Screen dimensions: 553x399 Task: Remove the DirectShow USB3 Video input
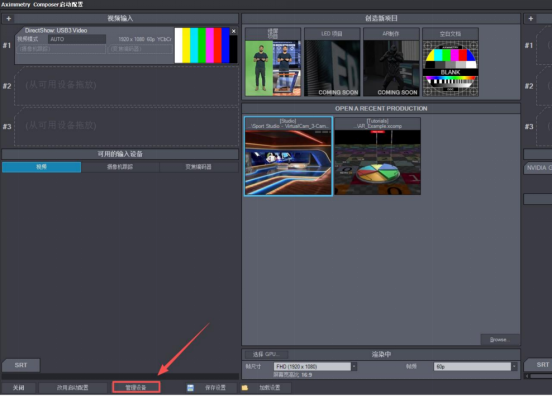(233, 31)
